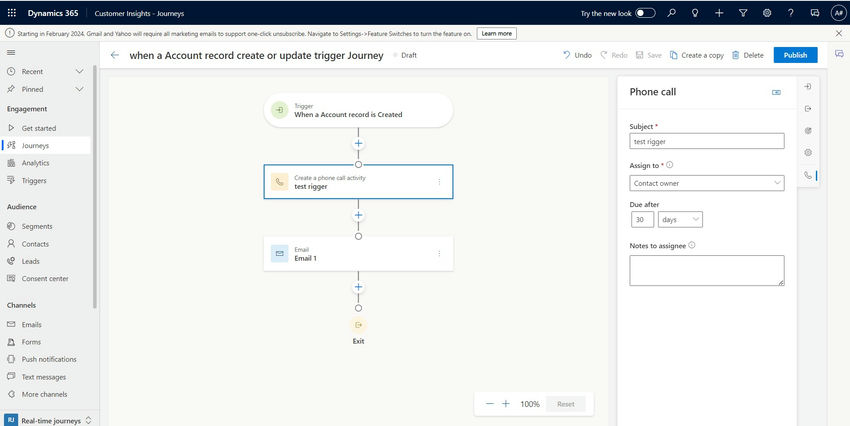Click the Learn more button in banner
850x426 pixels.
pos(496,33)
